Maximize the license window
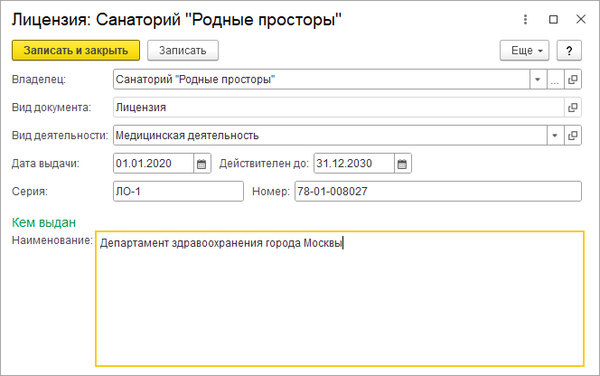This screenshot has width=600, height=376. [553, 19]
